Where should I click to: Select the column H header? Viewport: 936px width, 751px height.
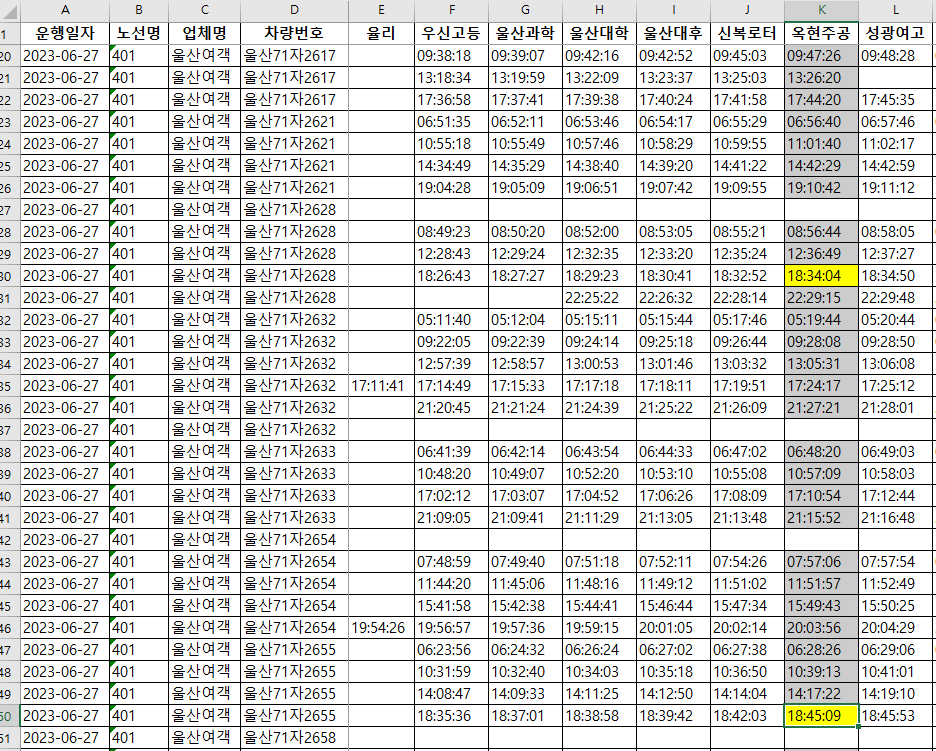pos(597,10)
